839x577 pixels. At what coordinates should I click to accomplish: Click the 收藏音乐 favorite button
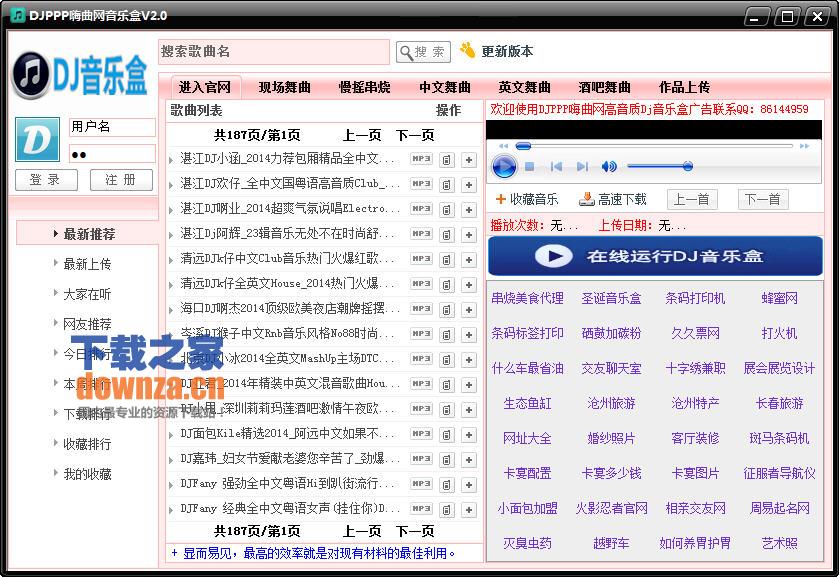coord(527,200)
